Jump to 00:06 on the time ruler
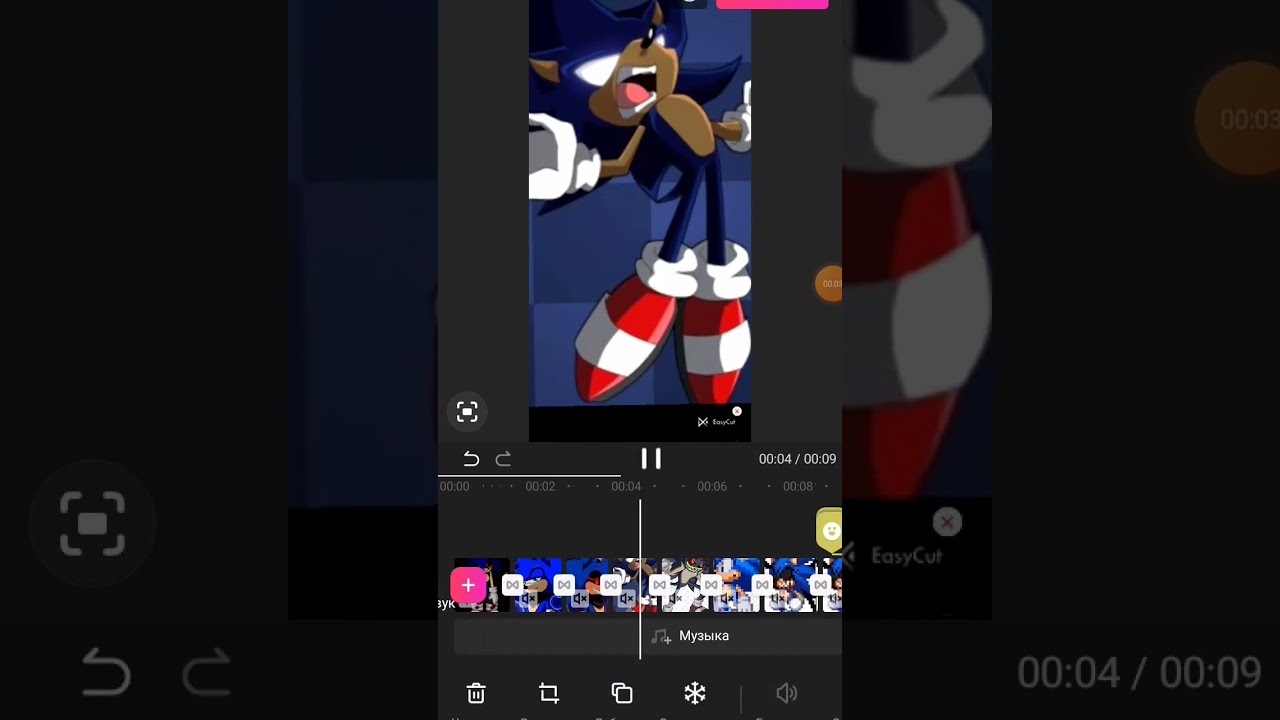The width and height of the screenshot is (1280, 720). (x=712, y=487)
